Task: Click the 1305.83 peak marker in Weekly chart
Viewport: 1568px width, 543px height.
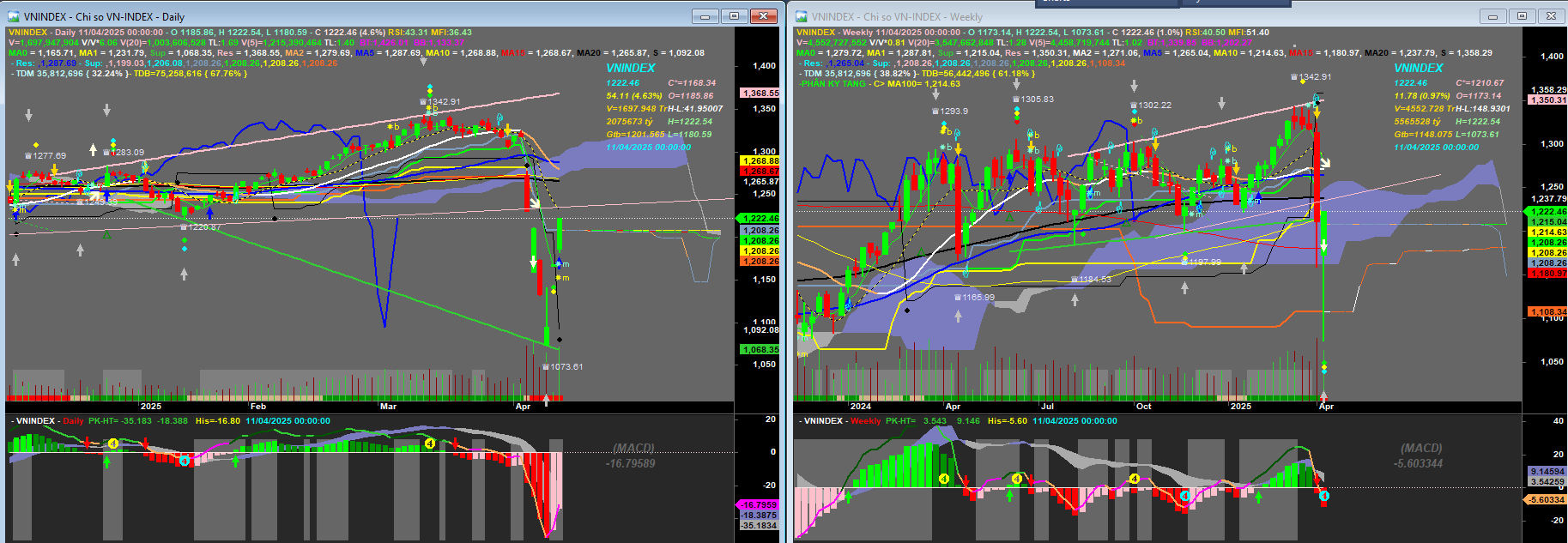Action: [x=1032, y=100]
